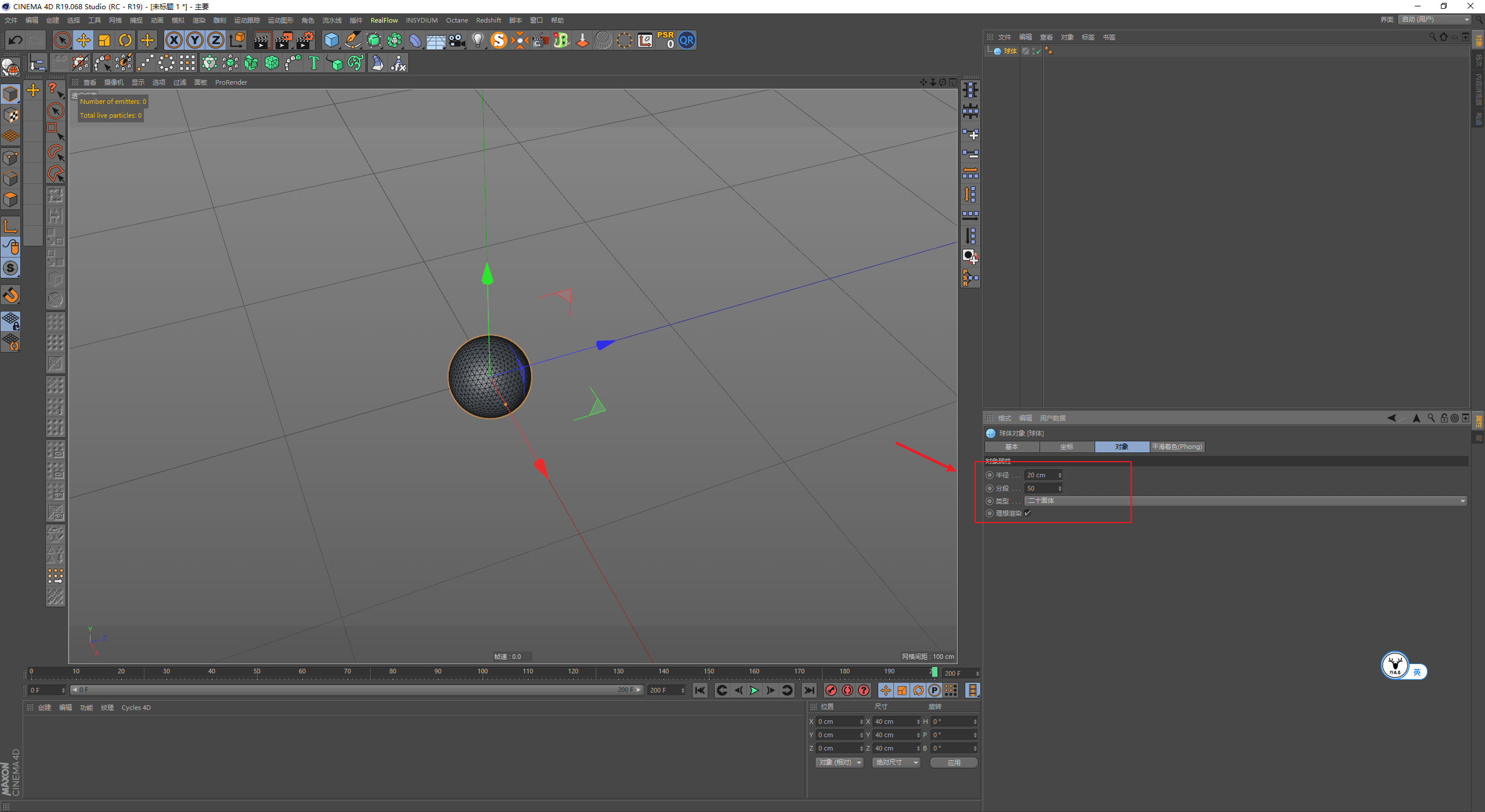Image resolution: width=1485 pixels, height=812 pixels.
Task: Switch to the 坐标 tab
Action: [x=1067, y=447]
